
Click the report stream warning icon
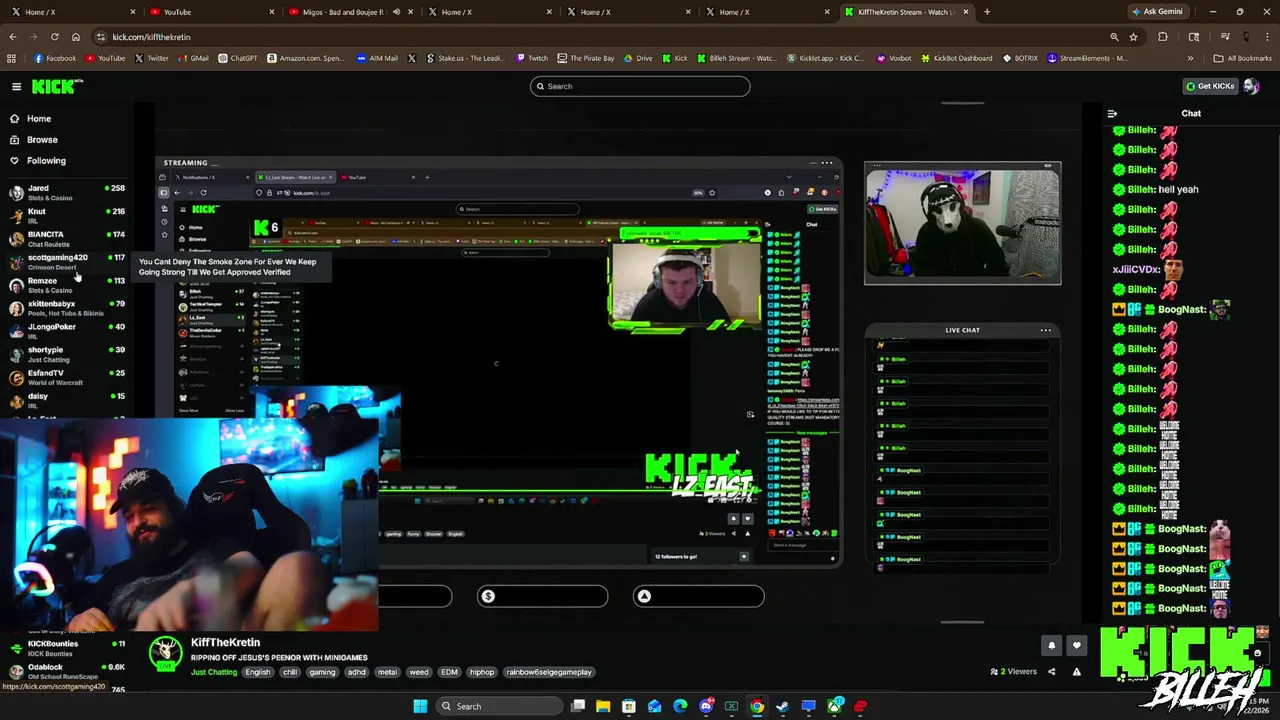click(1076, 672)
